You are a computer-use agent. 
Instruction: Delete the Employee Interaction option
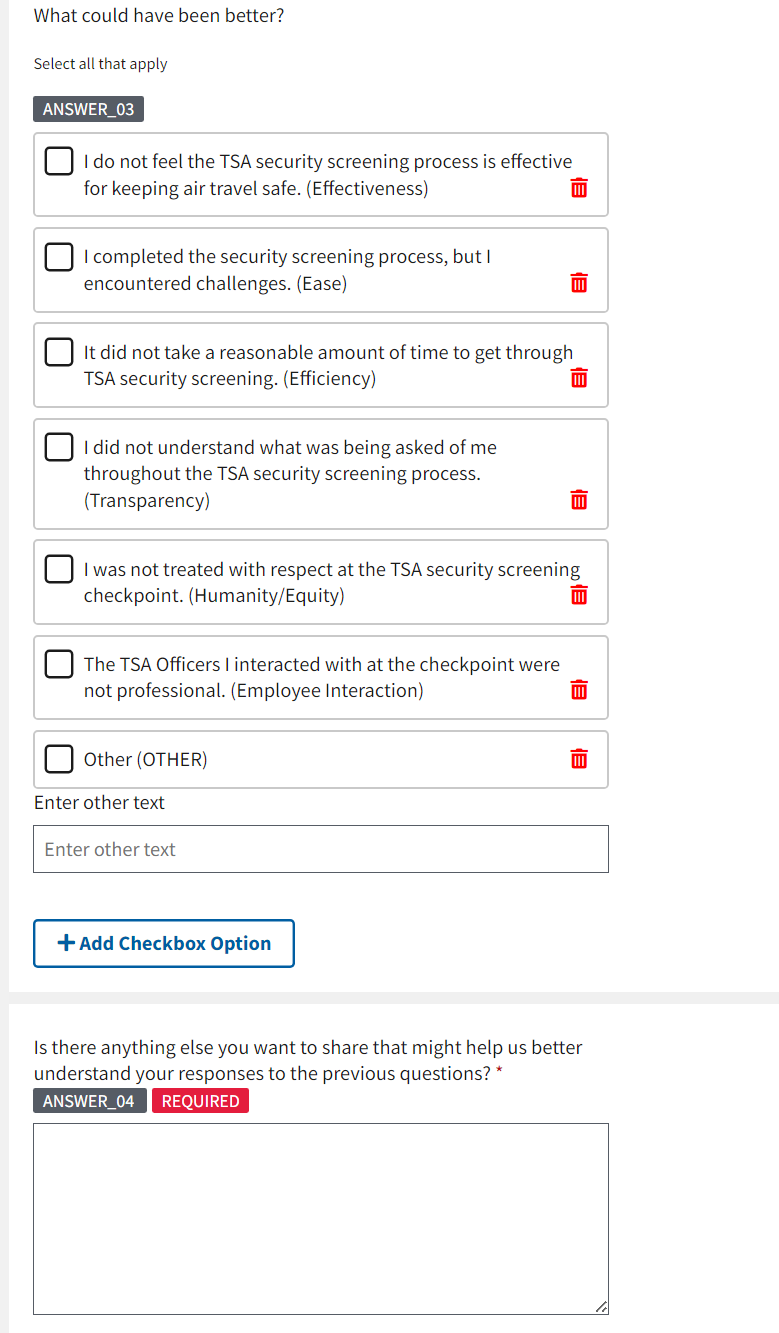click(x=579, y=690)
